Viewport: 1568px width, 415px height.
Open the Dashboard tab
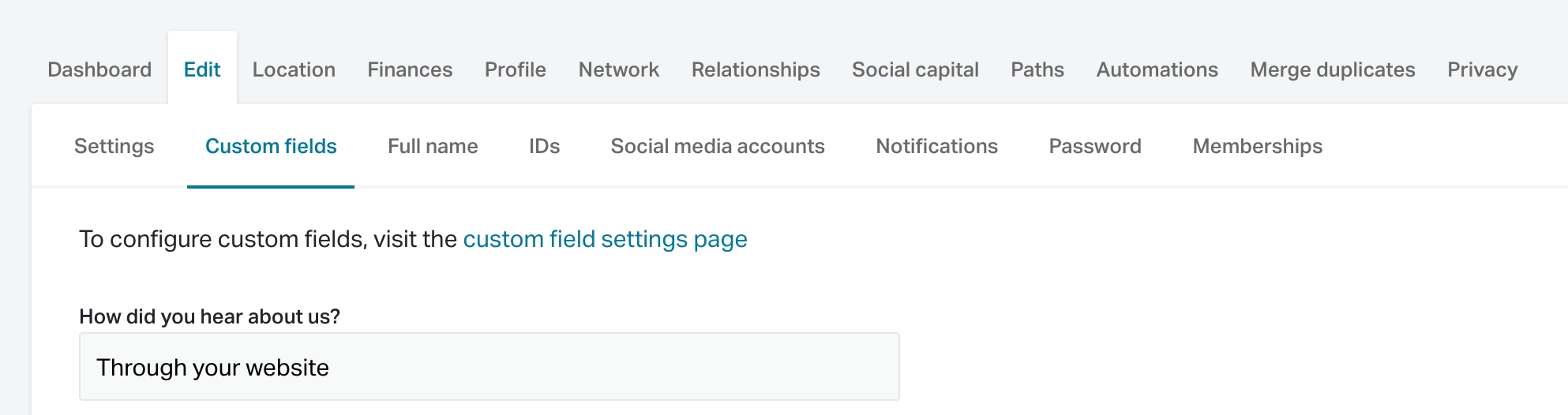click(99, 69)
